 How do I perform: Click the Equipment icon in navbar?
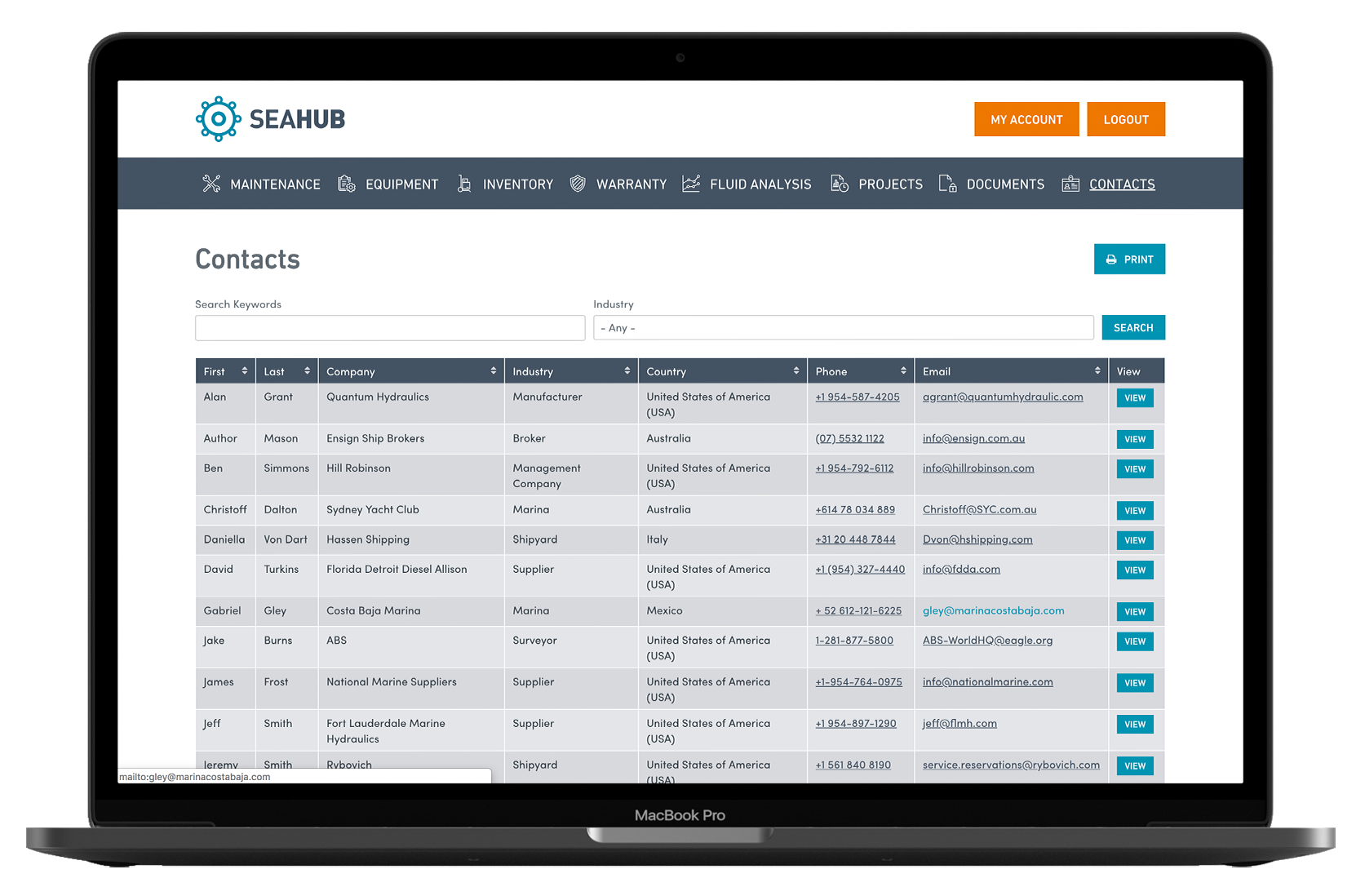(x=347, y=184)
